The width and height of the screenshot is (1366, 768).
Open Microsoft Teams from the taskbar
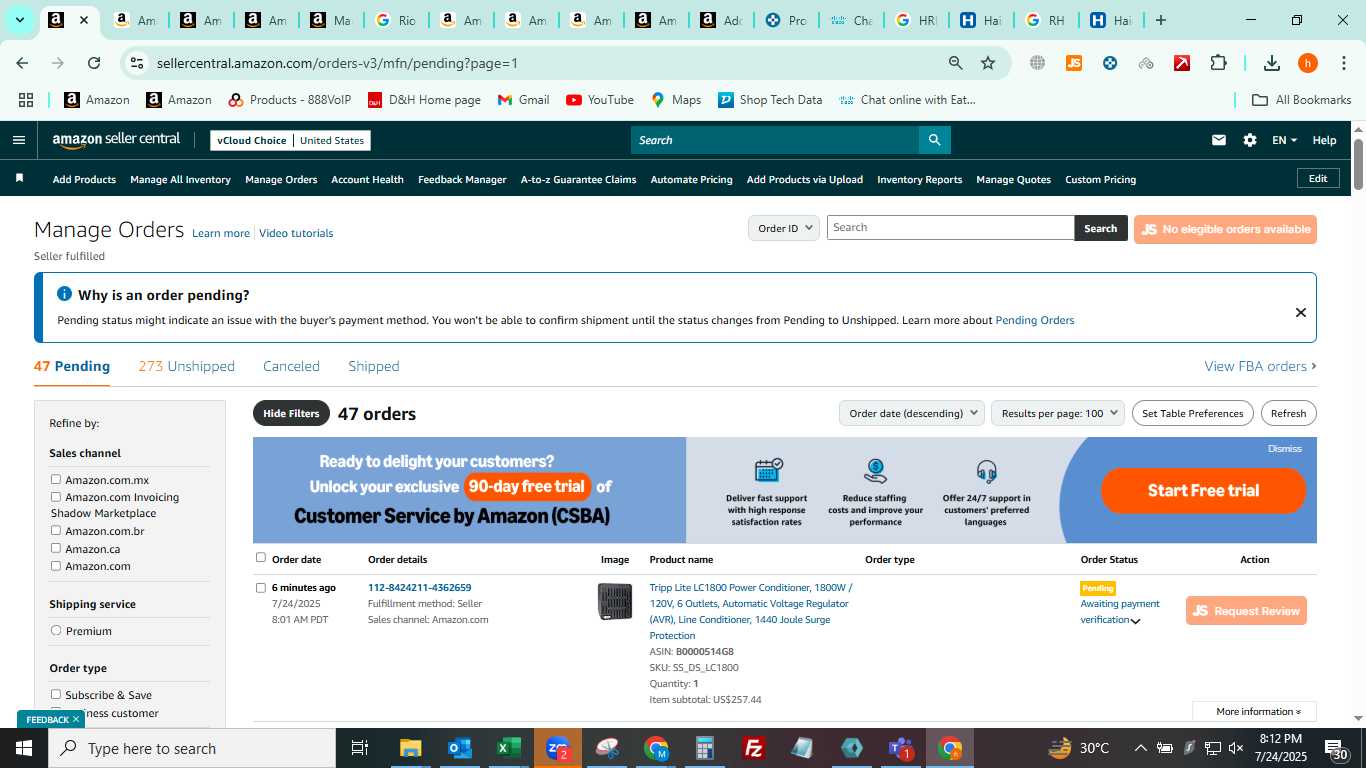(901, 748)
